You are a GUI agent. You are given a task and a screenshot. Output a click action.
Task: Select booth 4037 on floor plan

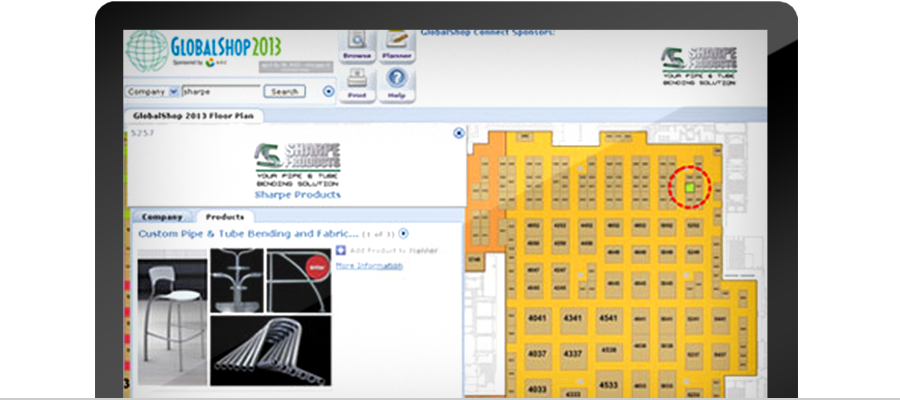(x=538, y=355)
